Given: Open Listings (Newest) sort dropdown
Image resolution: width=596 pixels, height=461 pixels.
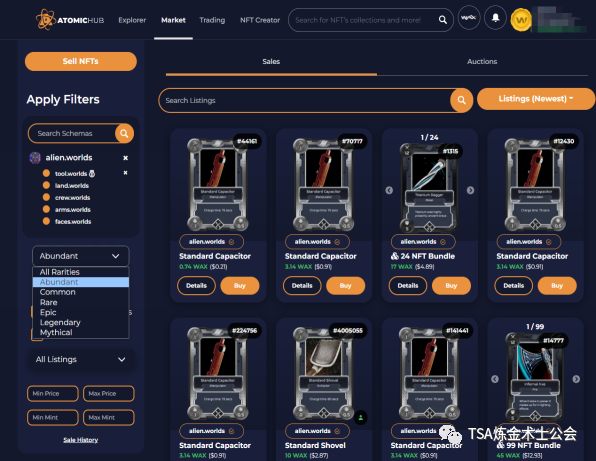Looking at the screenshot, I should click(536, 99).
